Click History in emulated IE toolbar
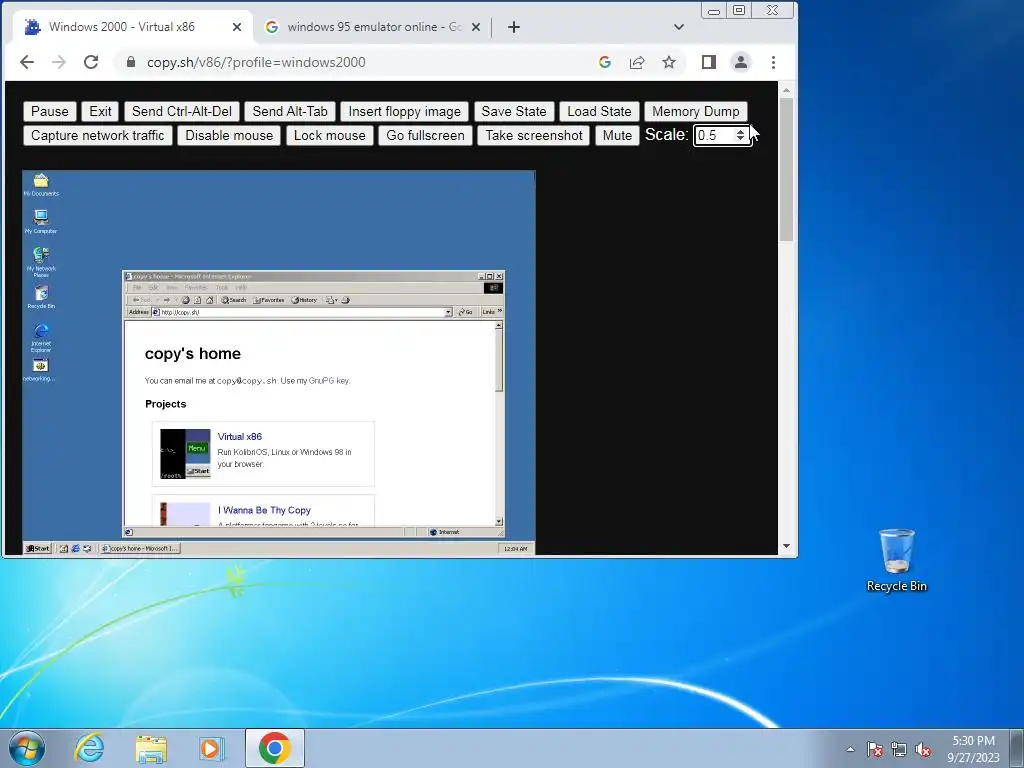The width and height of the screenshot is (1024, 768). pyautogui.click(x=304, y=300)
